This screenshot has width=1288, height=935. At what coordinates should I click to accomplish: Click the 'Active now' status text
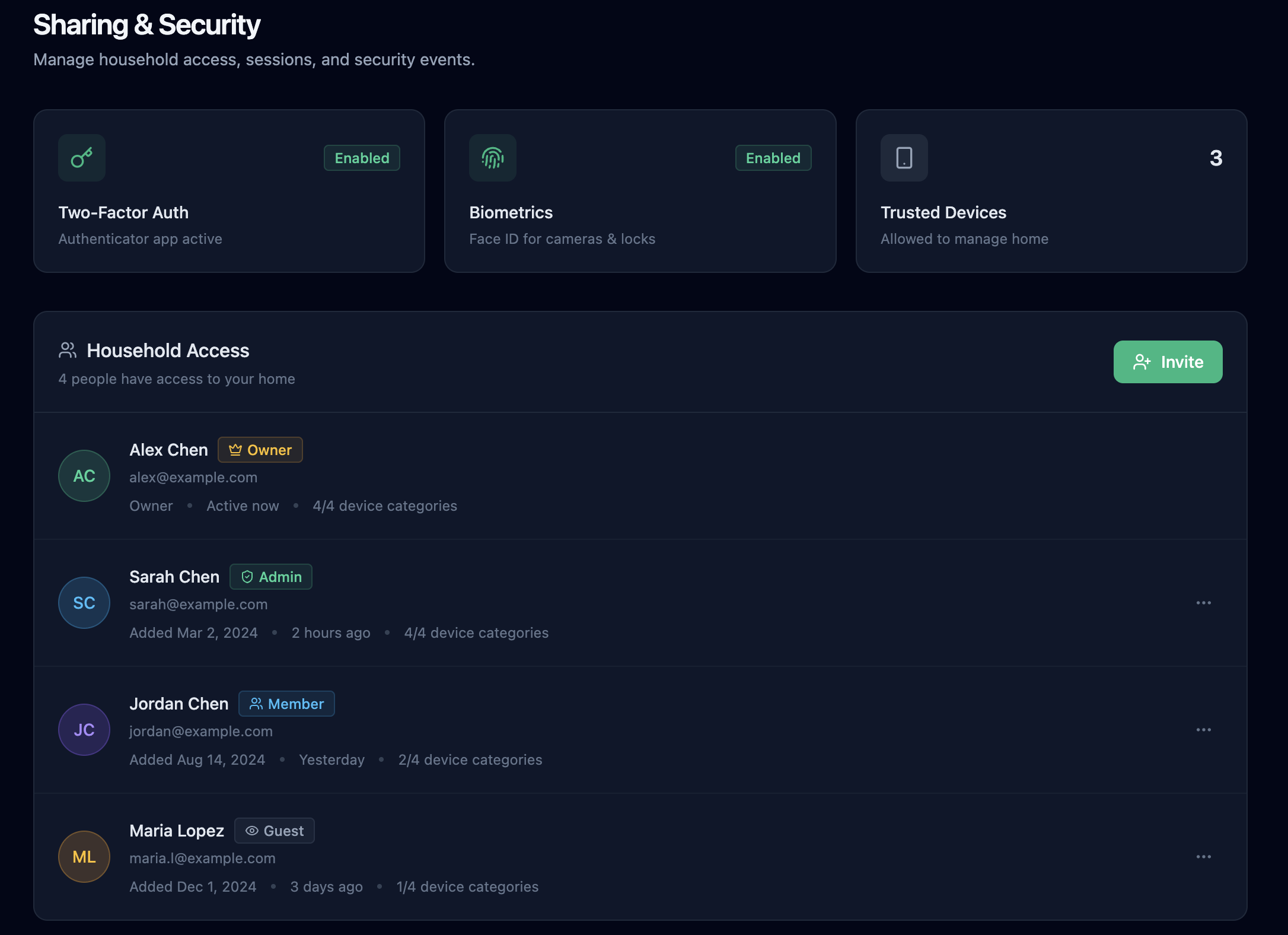point(243,506)
